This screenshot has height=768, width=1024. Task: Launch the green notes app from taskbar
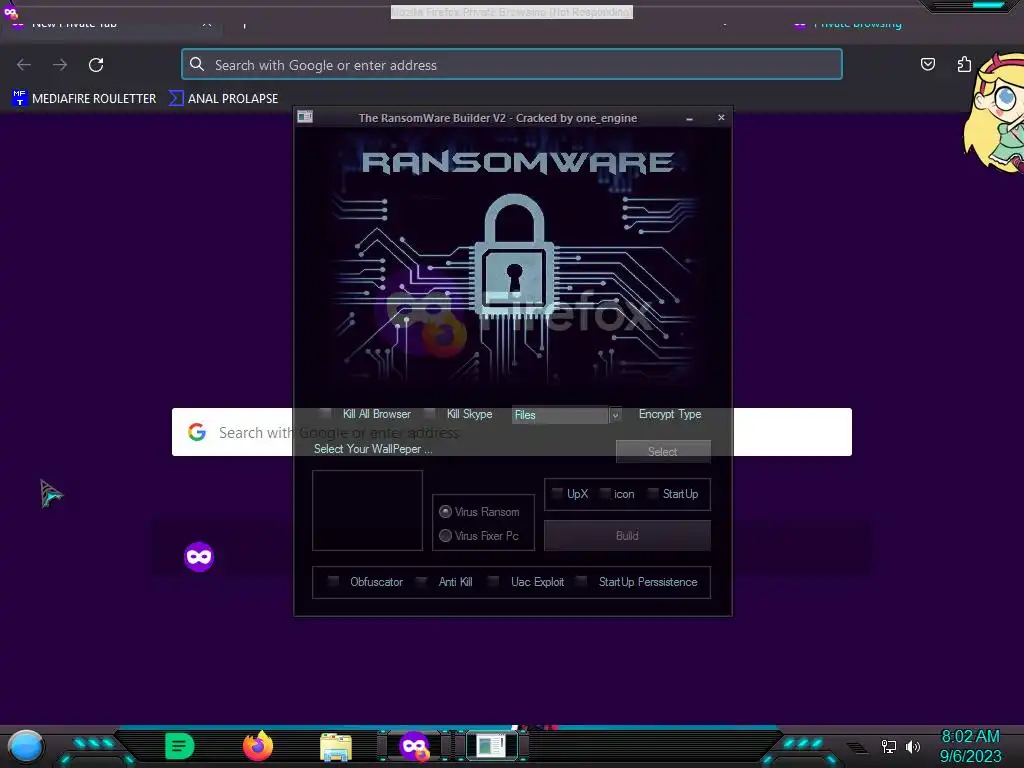(180, 746)
